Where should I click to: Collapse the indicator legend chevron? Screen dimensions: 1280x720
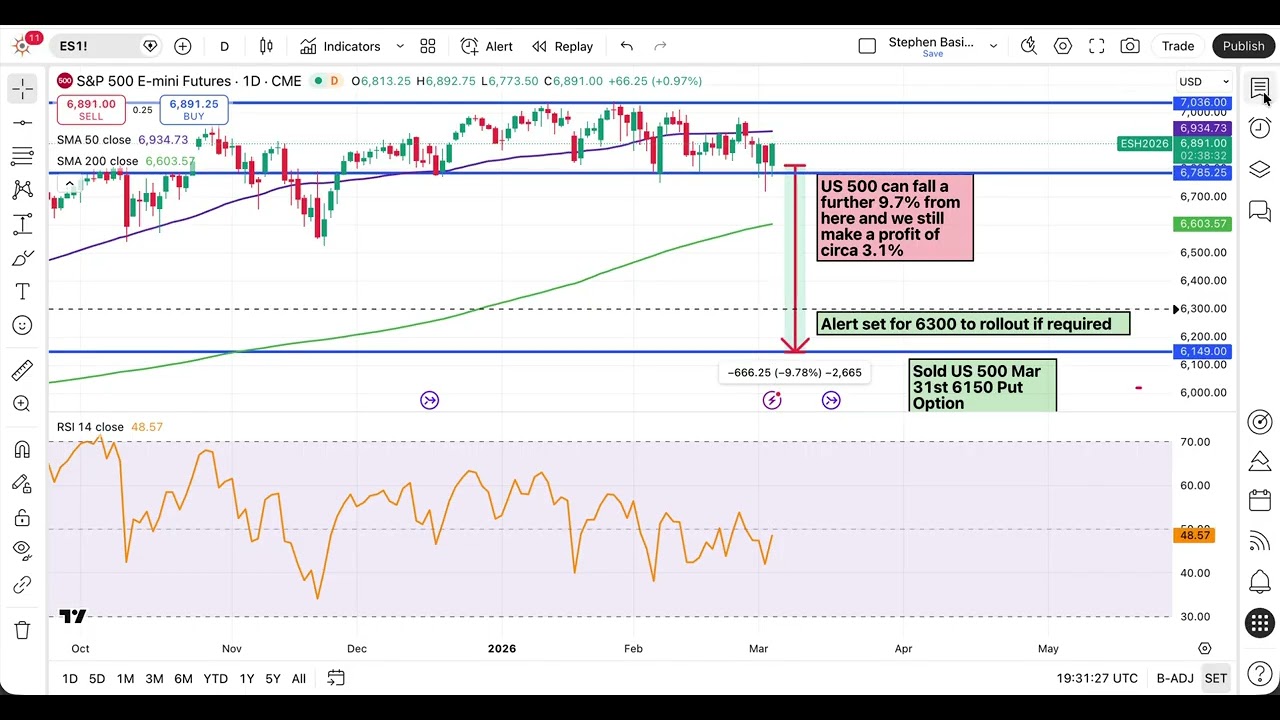(x=69, y=183)
